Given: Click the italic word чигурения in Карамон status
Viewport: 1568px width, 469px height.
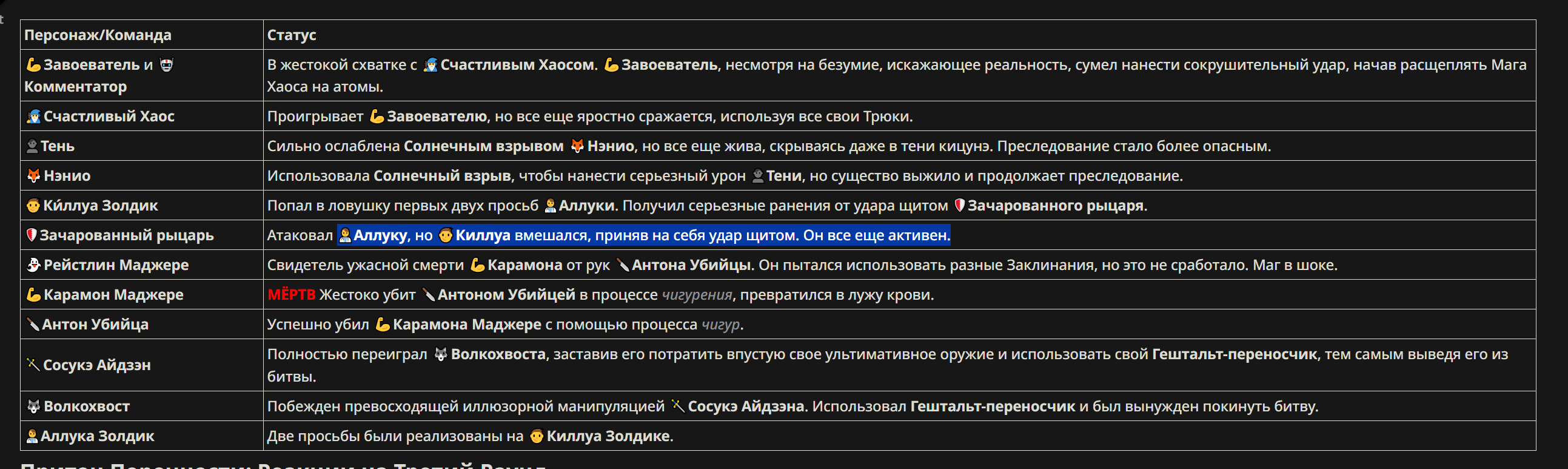Looking at the screenshot, I should point(697,295).
